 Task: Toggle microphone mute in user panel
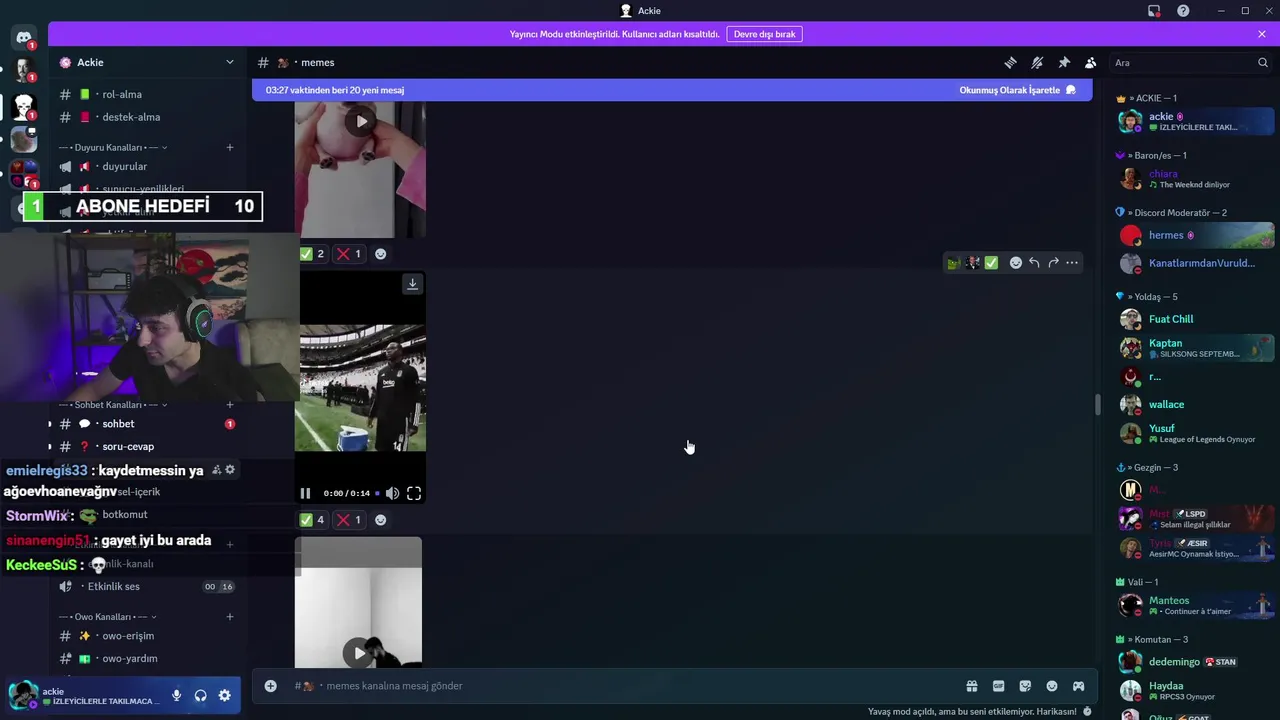coord(176,696)
